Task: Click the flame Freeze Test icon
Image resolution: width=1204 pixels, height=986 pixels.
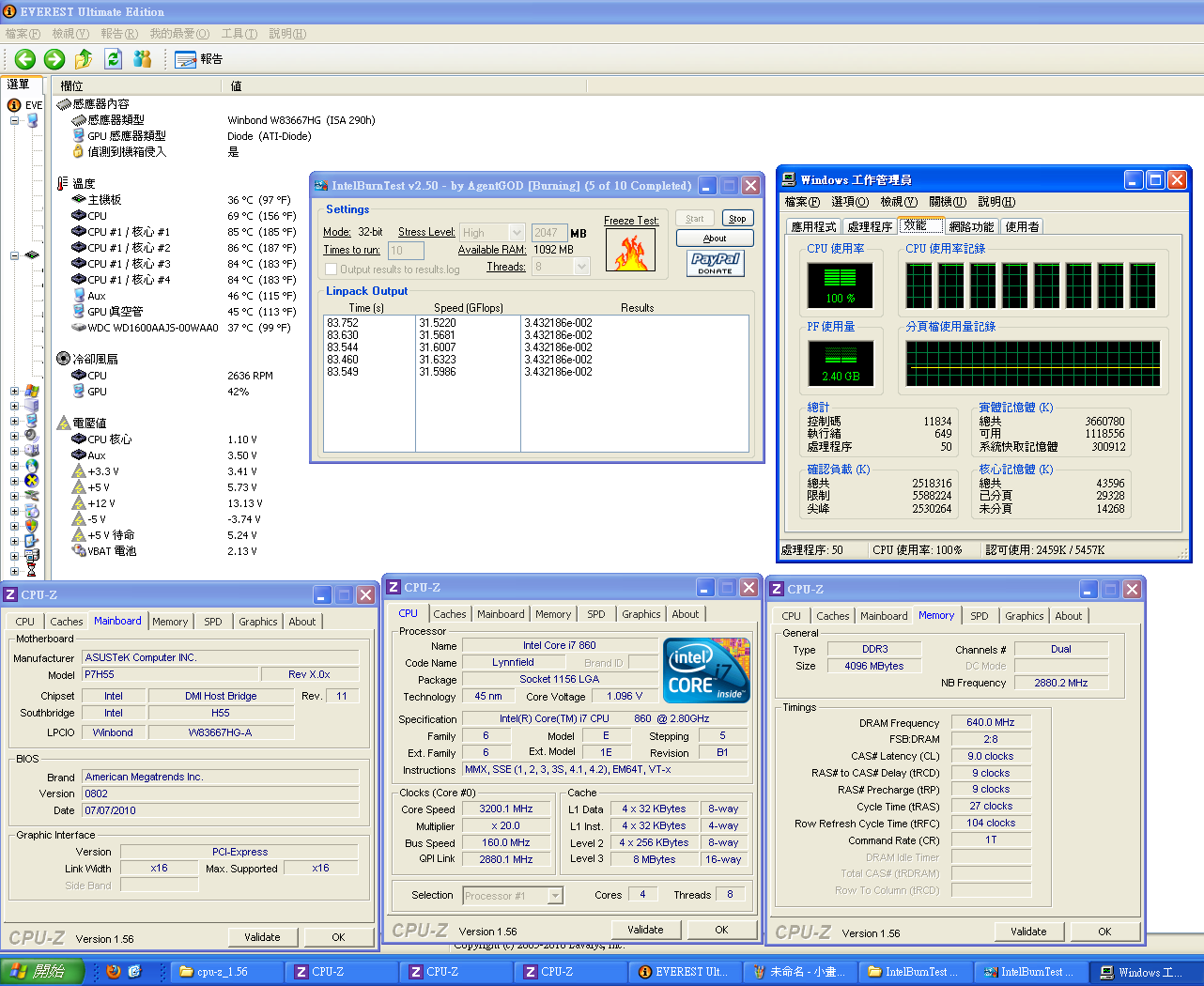Action: (x=630, y=251)
